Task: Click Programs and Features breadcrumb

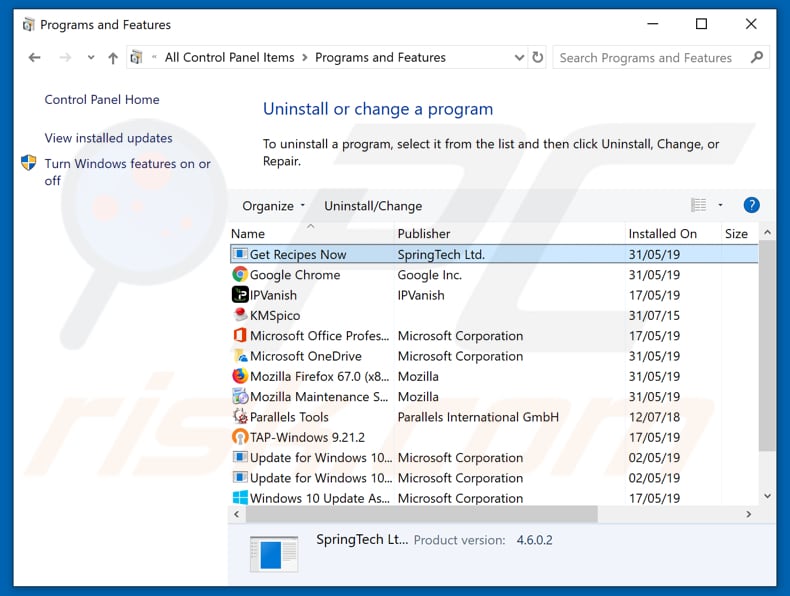Action: [x=380, y=57]
